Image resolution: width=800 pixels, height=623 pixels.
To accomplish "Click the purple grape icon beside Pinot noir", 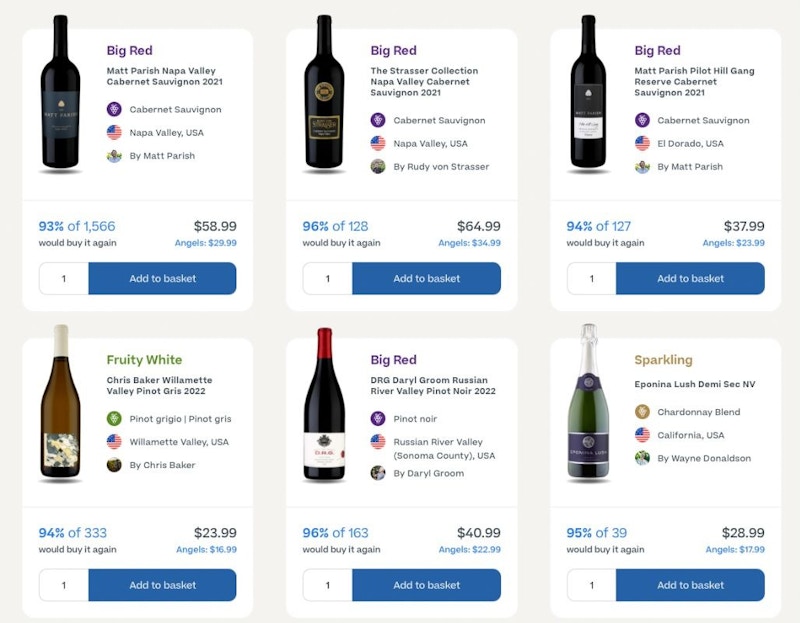I will [x=378, y=419].
